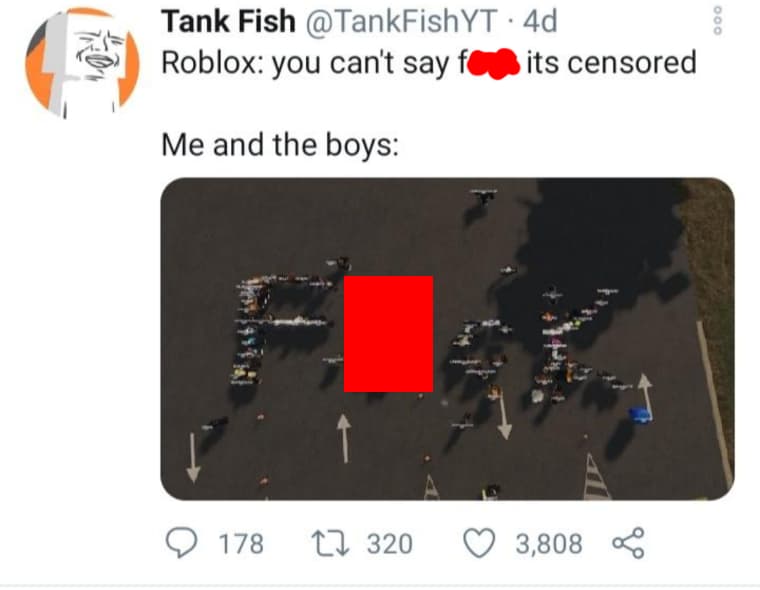Image resolution: width=760 pixels, height=590 pixels.
Task: Click the red censor rectangle in image
Action: (x=388, y=334)
